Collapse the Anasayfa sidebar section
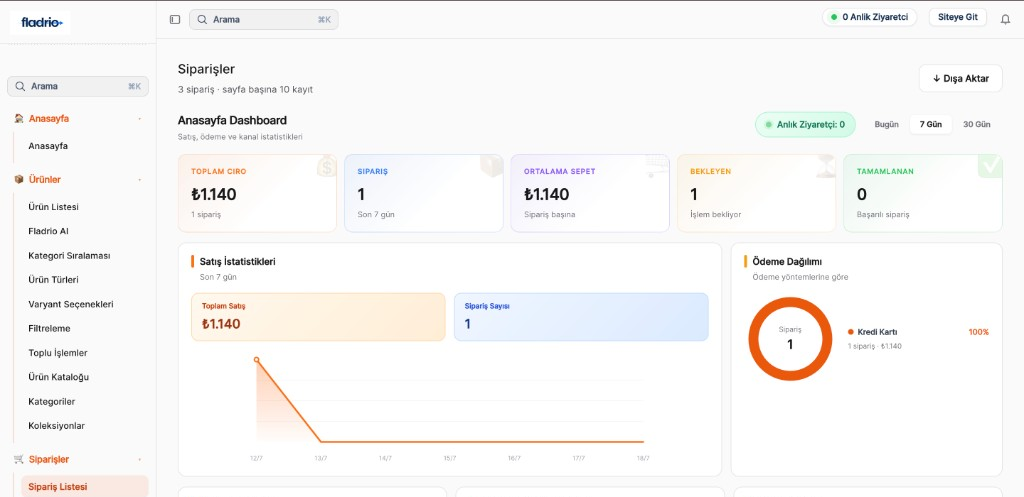This screenshot has height=497, width=1024. point(139,119)
